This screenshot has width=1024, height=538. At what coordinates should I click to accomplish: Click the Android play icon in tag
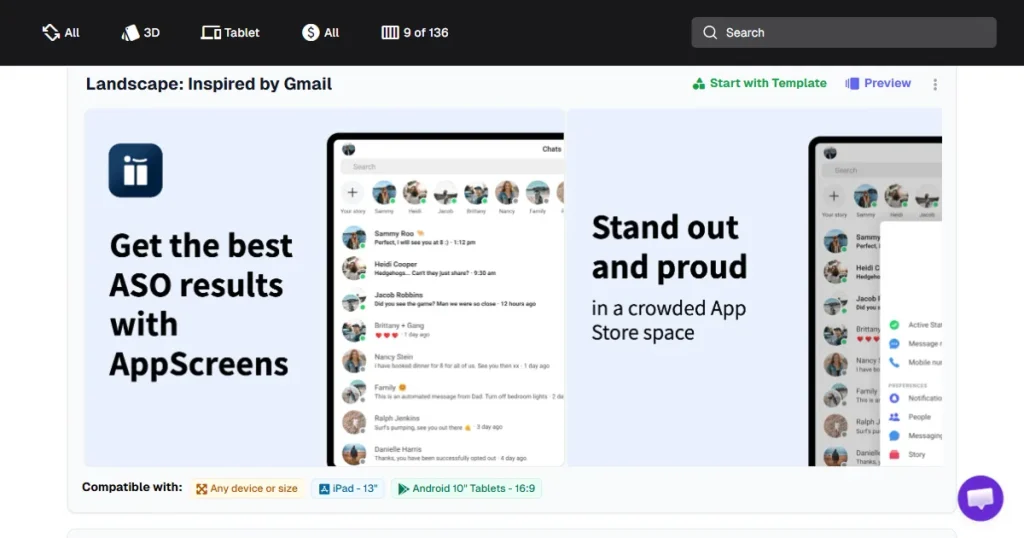[x=404, y=489]
